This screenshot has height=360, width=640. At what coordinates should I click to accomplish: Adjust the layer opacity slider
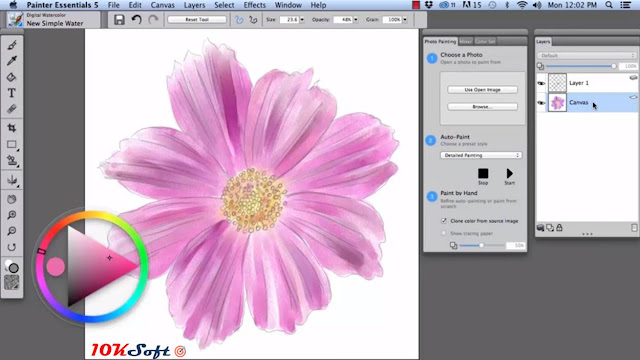click(581, 66)
